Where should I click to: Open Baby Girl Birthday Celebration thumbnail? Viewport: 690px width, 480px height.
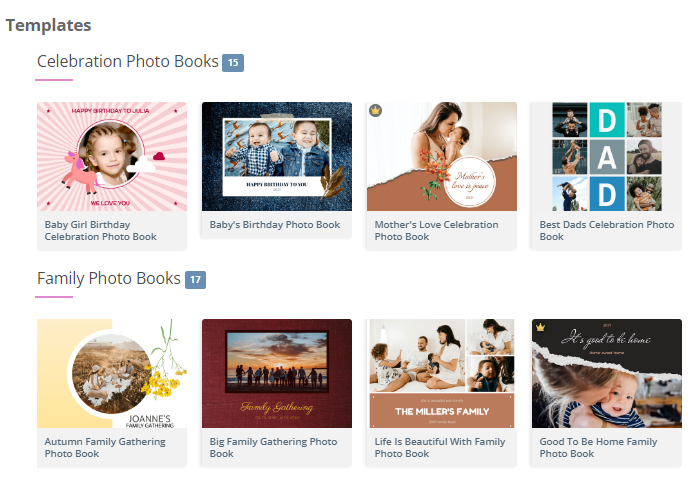[112, 156]
